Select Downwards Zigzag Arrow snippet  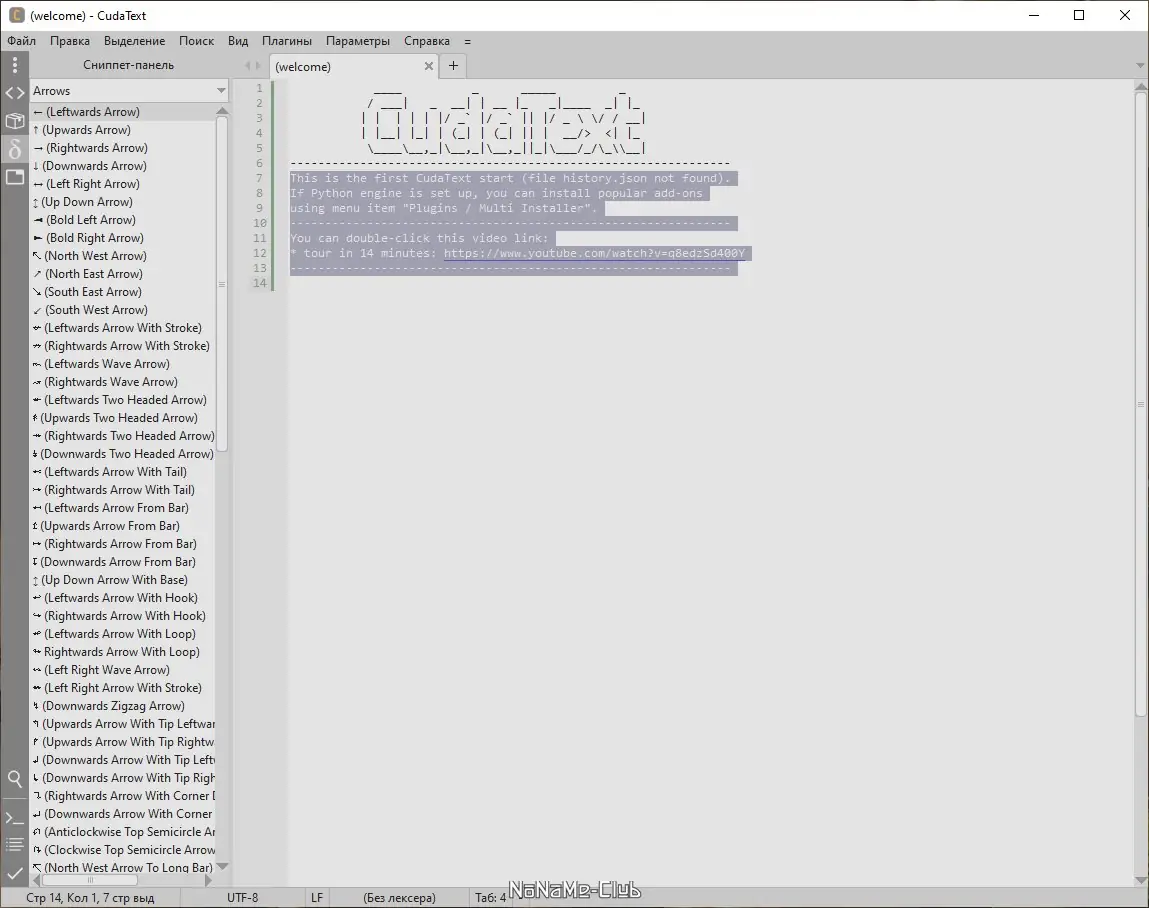pyautogui.click(x=122, y=706)
